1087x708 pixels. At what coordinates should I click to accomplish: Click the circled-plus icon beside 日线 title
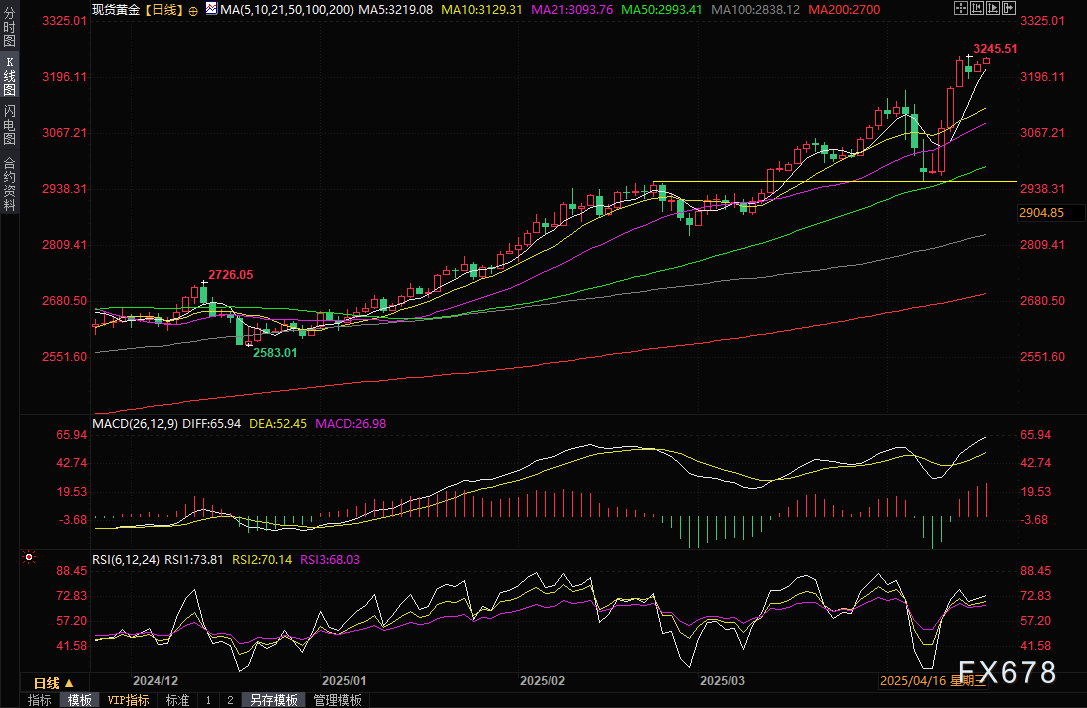pyautogui.click(x=193, y=9)
